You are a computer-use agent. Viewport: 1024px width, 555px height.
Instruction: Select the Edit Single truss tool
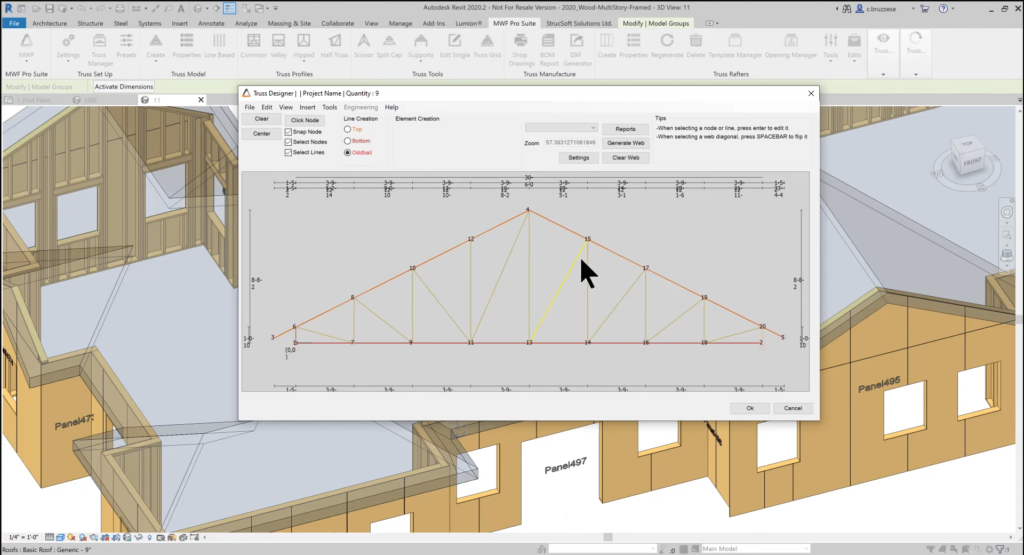tap(455, 46)
